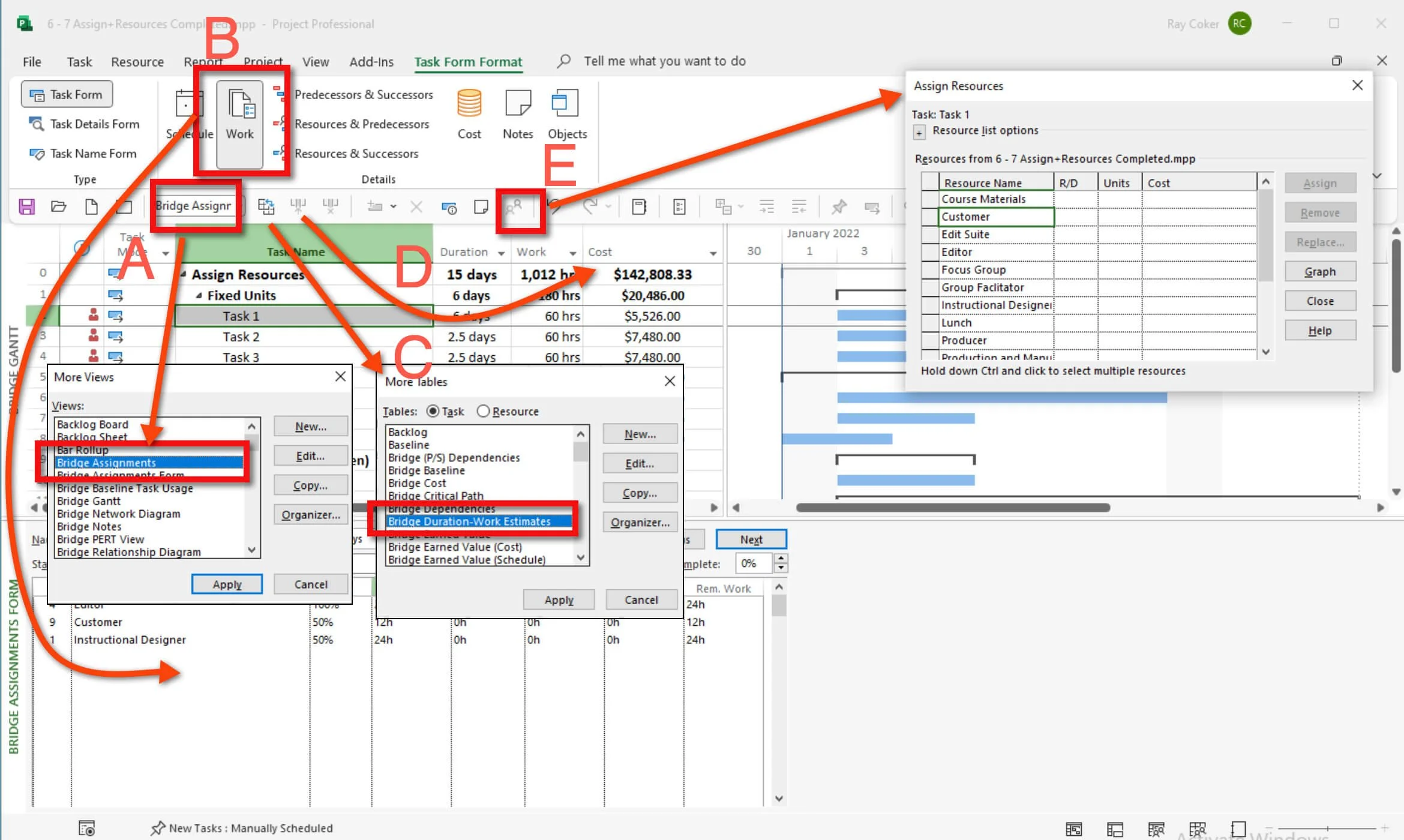The image size is (1404, 840).
Task: Click the Next button in task form
Action: click(751, 539)
